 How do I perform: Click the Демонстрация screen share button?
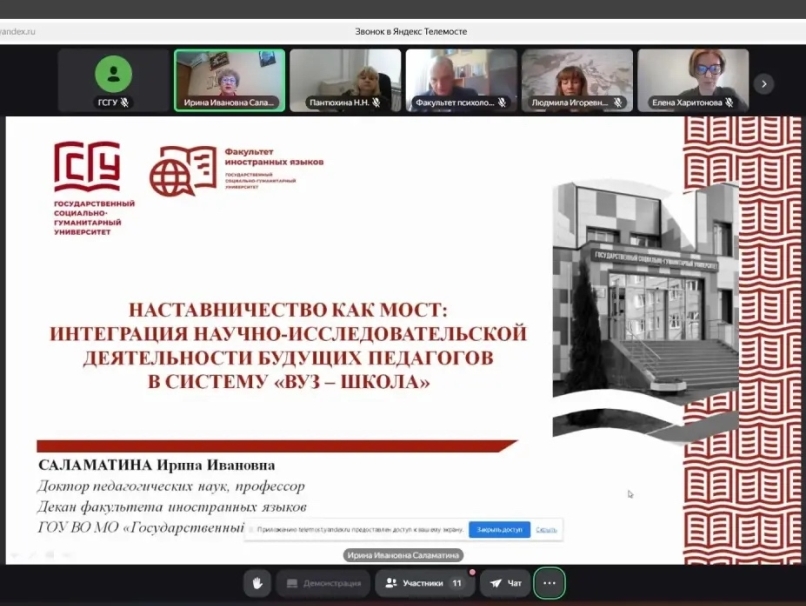322,583
